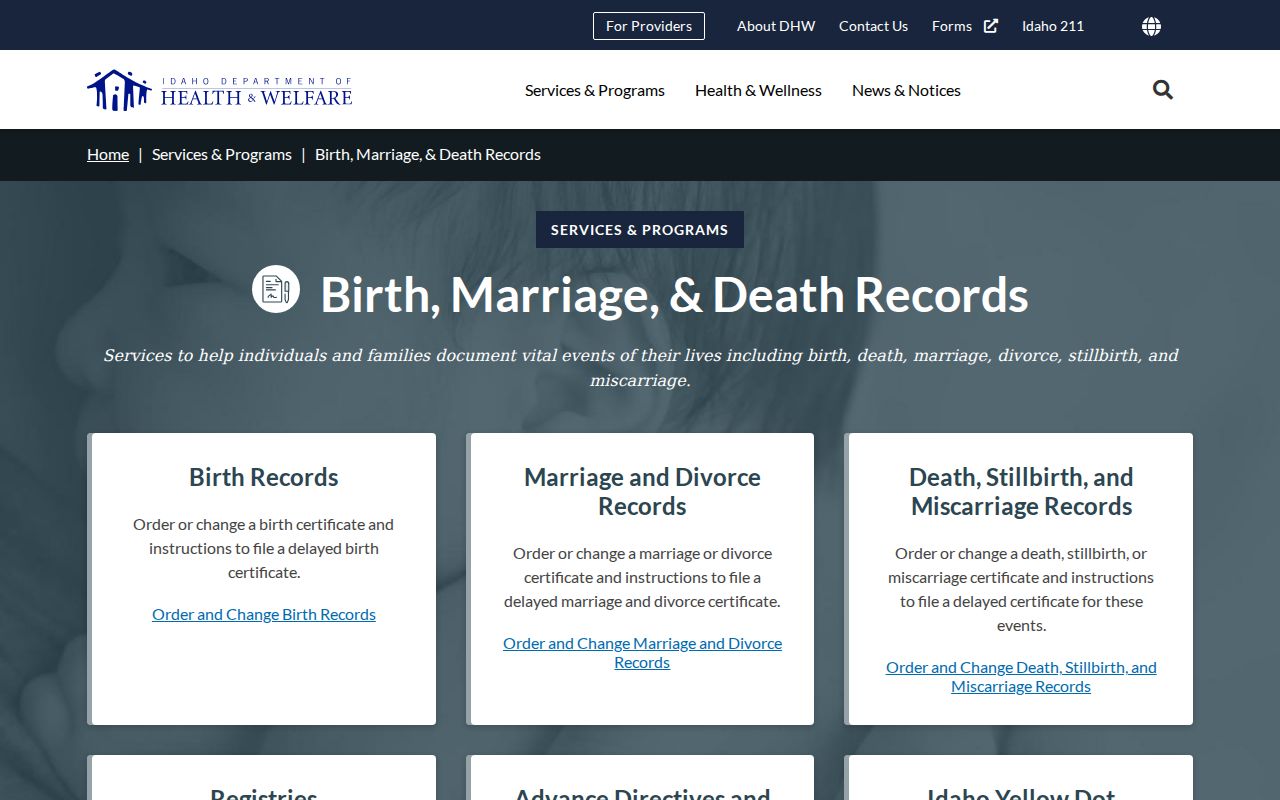Screen dimensions: 1280x800
Task: Open the Health & Wellness menu
Action: [x=758, y=90]
